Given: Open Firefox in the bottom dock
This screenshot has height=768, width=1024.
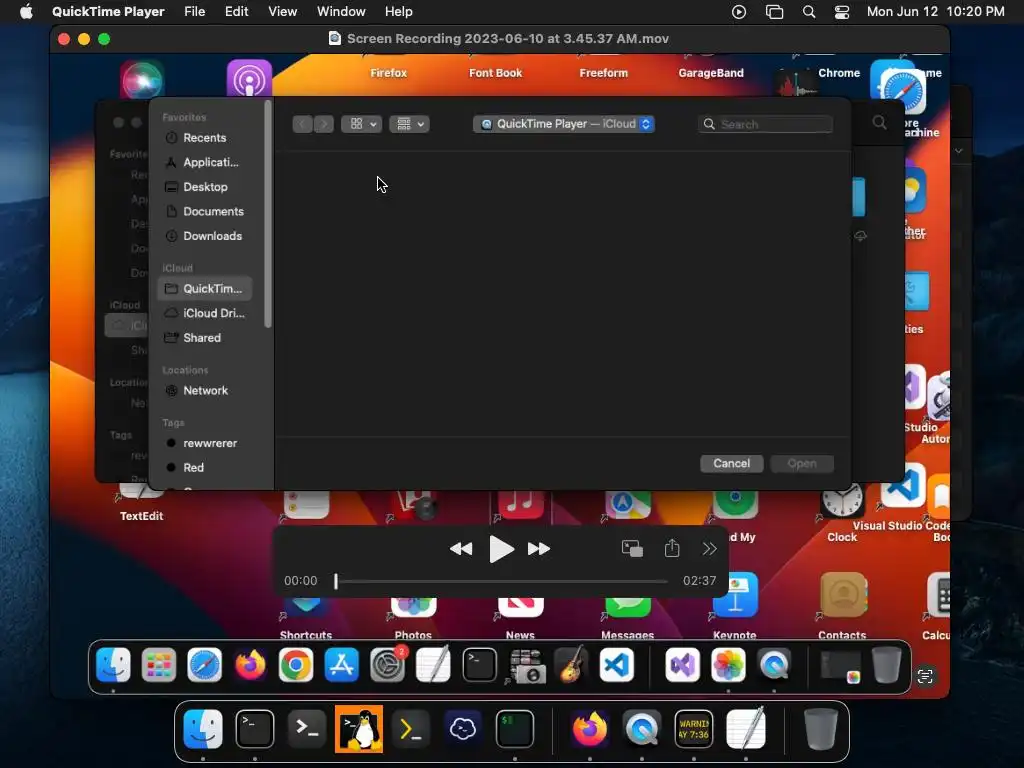Looking at the screenshot, I should (589, 729).
